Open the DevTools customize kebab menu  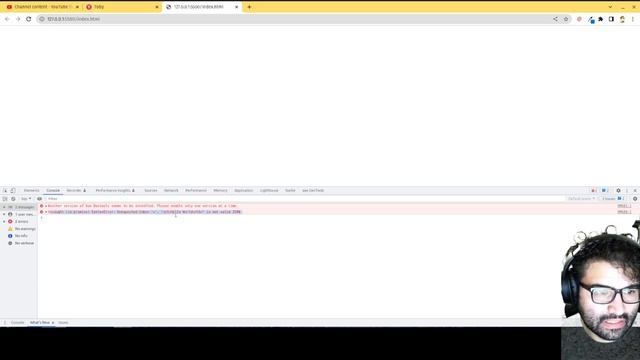point(627,191)
